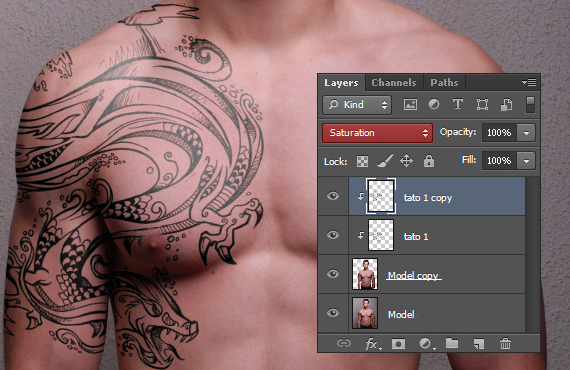Click Opacity 100% value field
Screen dimensions: 570x370
coord(499,133)
